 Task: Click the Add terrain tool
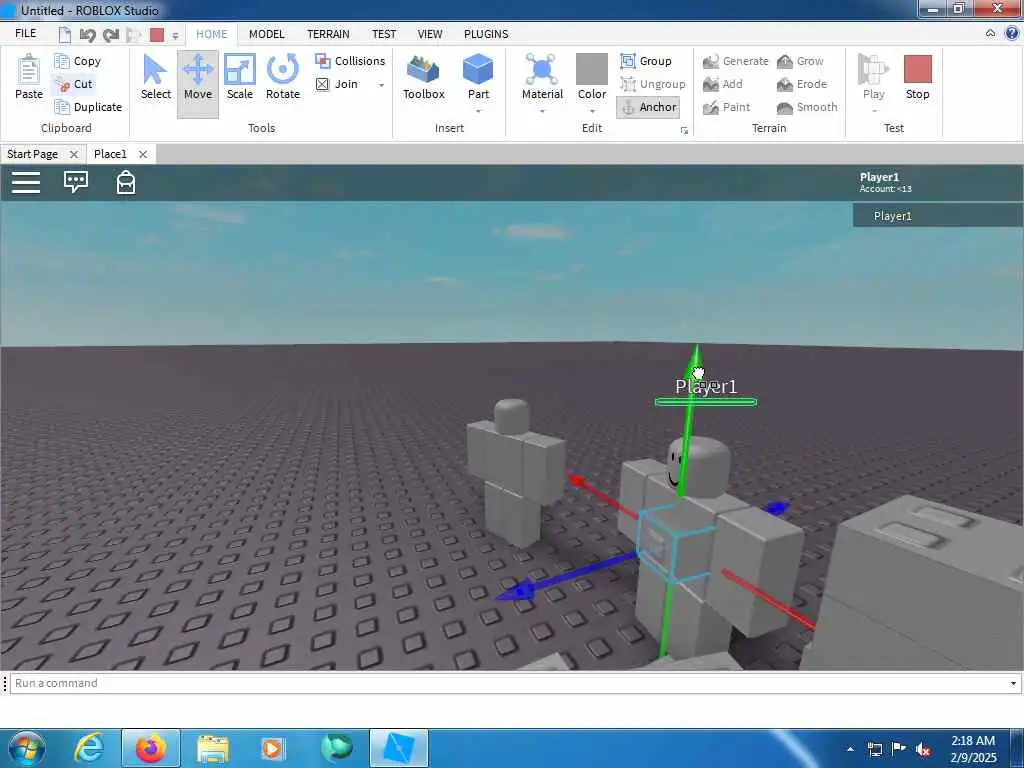[x=723, y=84]
